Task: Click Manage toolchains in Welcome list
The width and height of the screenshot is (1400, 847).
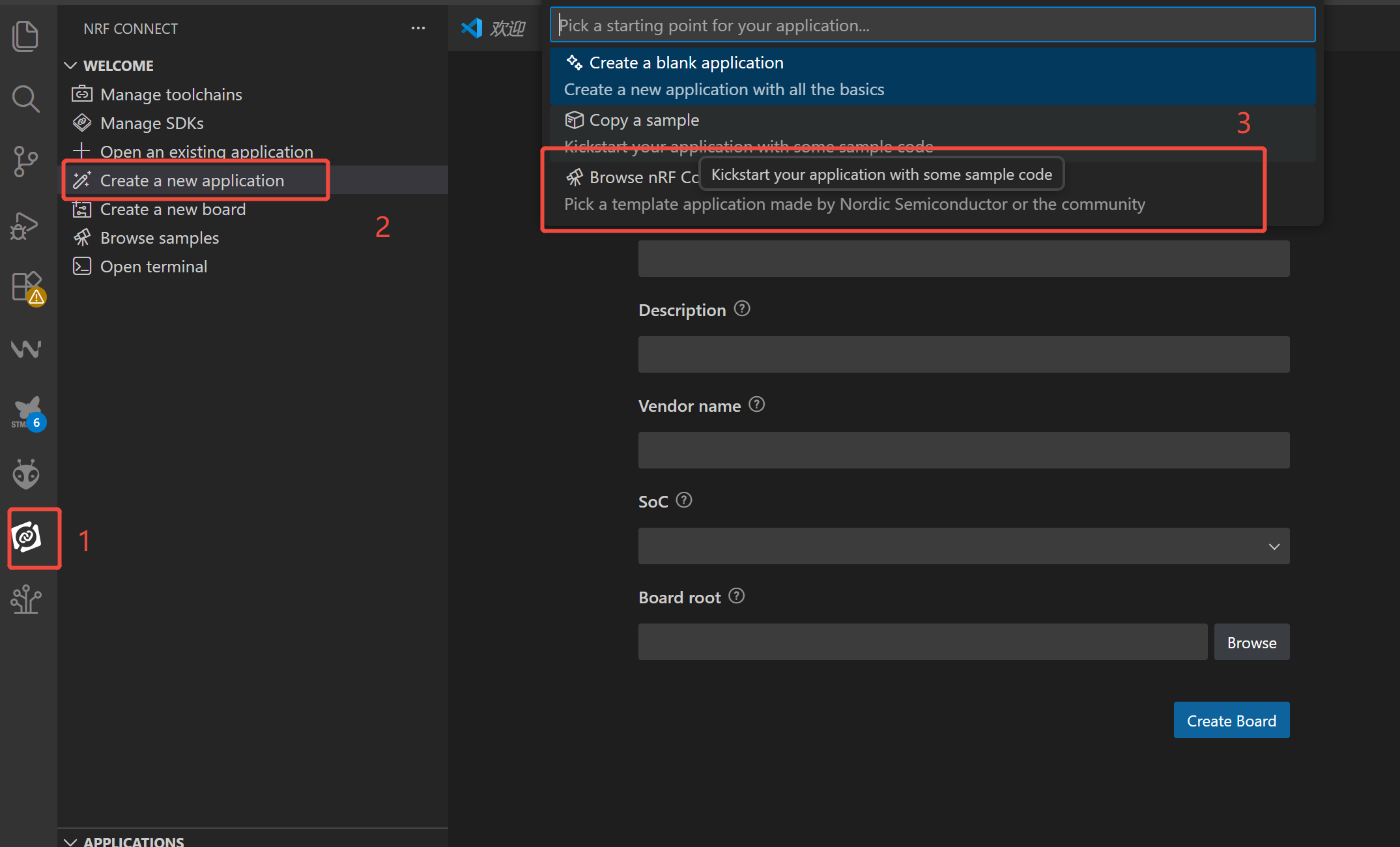Action: [x=171, y=94]
